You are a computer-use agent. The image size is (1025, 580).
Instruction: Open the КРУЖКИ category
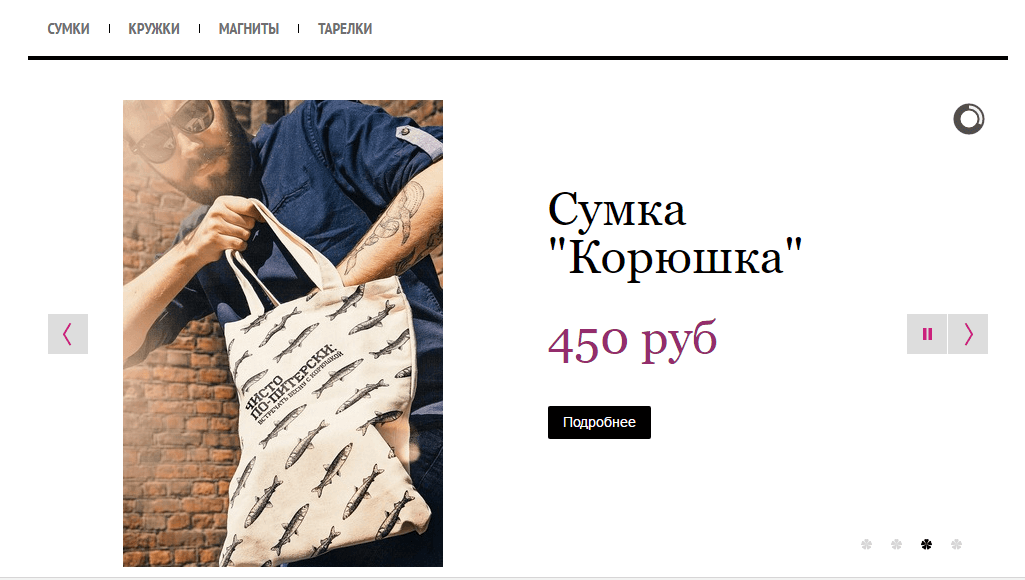[x=154, y=29]
